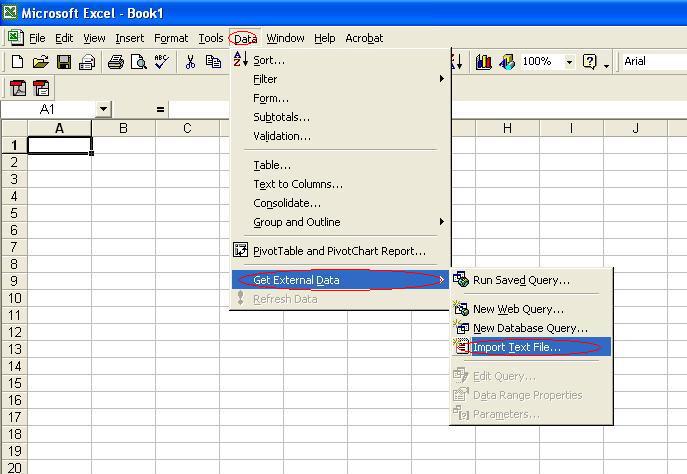Viewport: 687px width, 474px height.
Task: Choose Validation... from the Data menu
Action: coord(341,136)
